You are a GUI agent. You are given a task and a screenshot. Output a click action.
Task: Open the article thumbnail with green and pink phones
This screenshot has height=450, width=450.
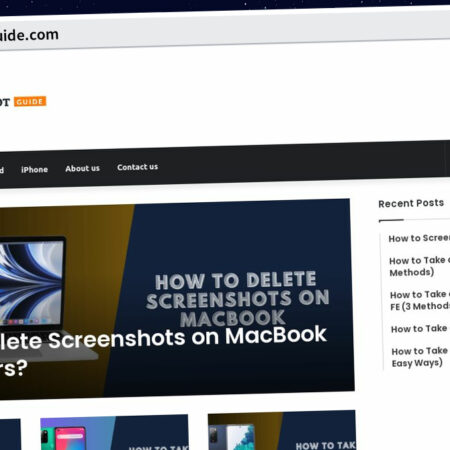pyautogui.click(x=114, y=433)
